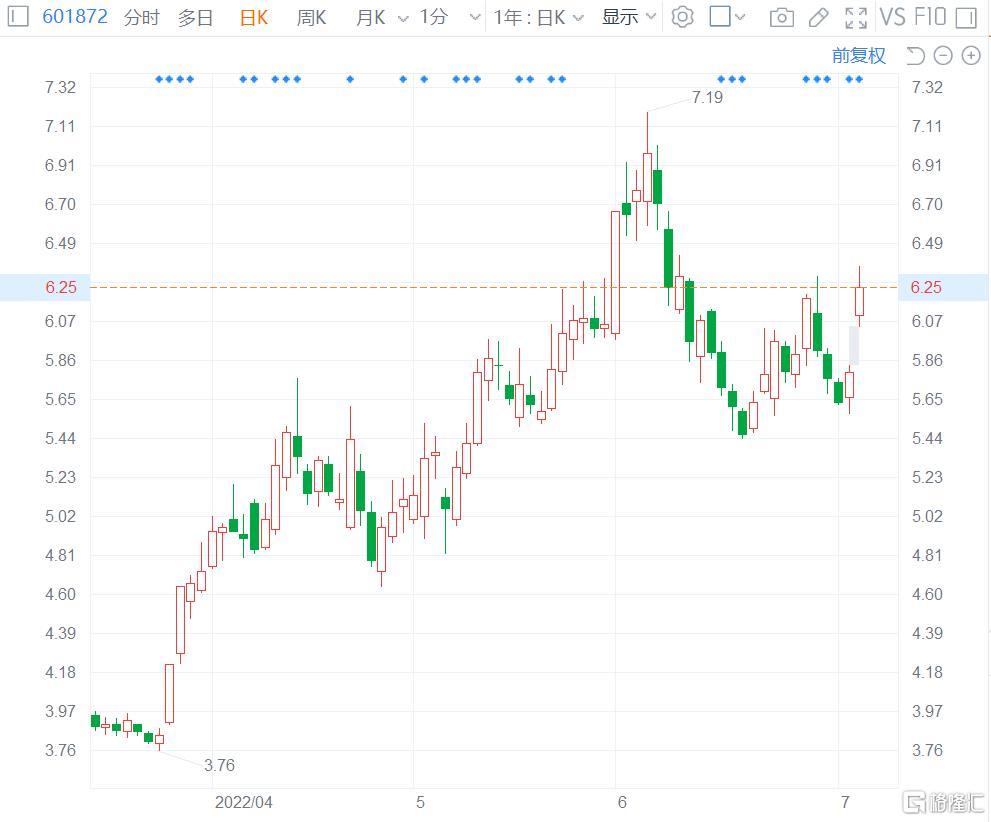Take a chart screenshot with camera icon
The width and height of the screenshot is (991, 822).
(782, 17)
